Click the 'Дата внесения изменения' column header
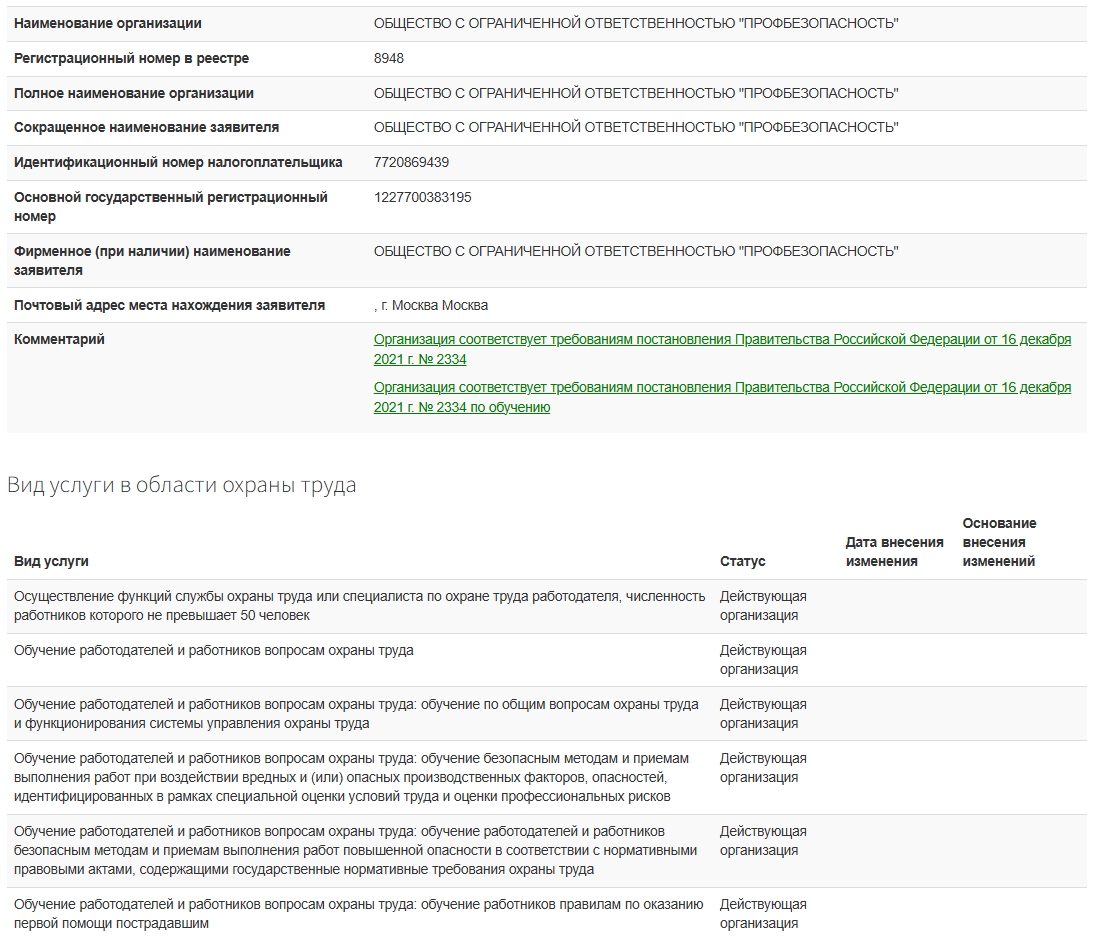This screenshot has height=950, width=1098. 894,551
